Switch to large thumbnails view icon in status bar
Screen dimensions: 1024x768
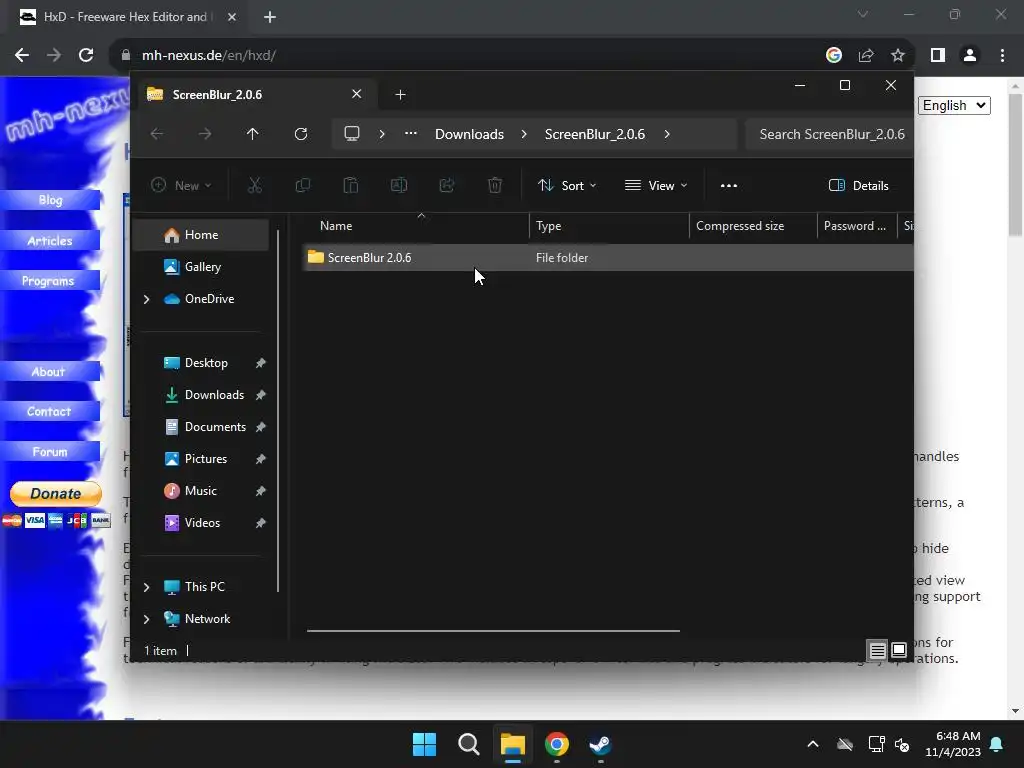pos(899,650)
